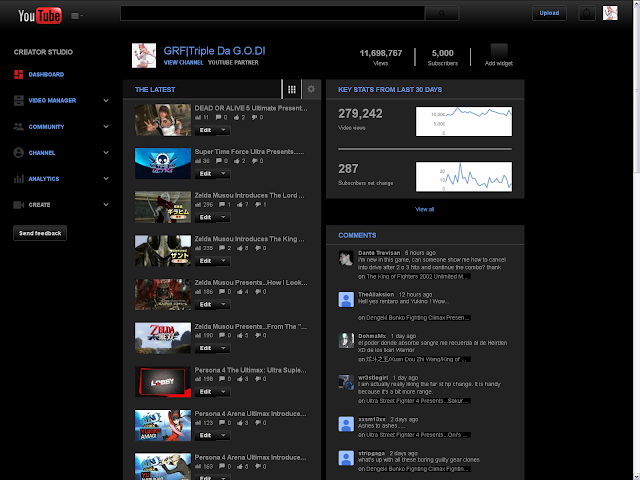Viewport: 640px width, 480px height.
Task: Open Edit dropdown arrow for Persona 4 Ultimax Suple
Action: pyautogui.click(x=223, y=392)
